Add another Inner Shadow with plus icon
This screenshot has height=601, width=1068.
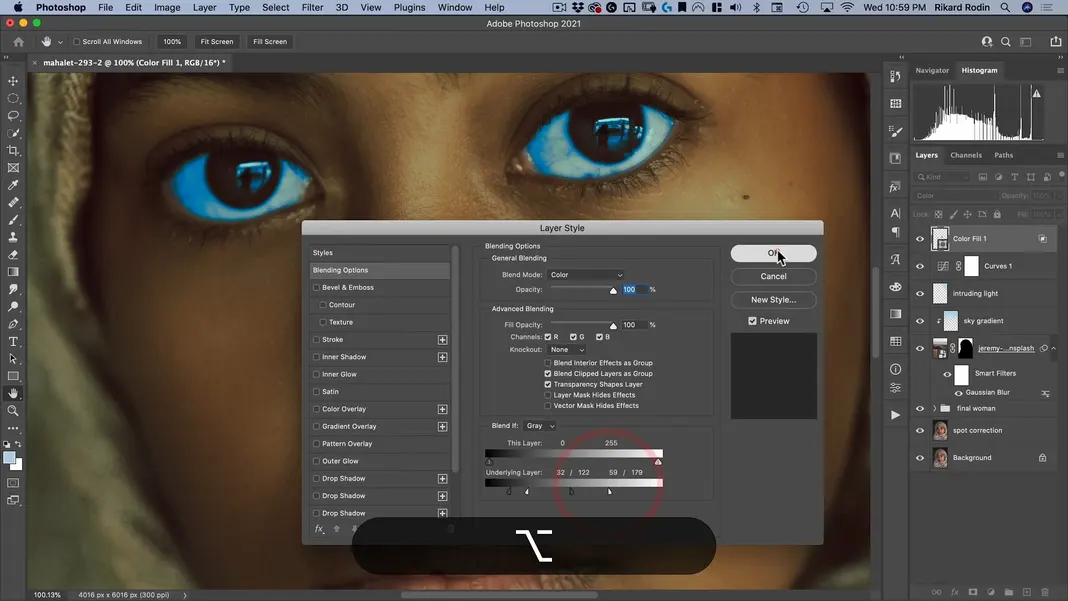[x=442, y=357]
